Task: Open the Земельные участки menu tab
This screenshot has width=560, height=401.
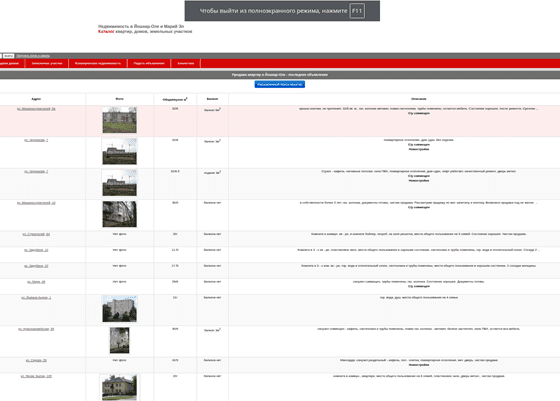Action: coord(47,63)
